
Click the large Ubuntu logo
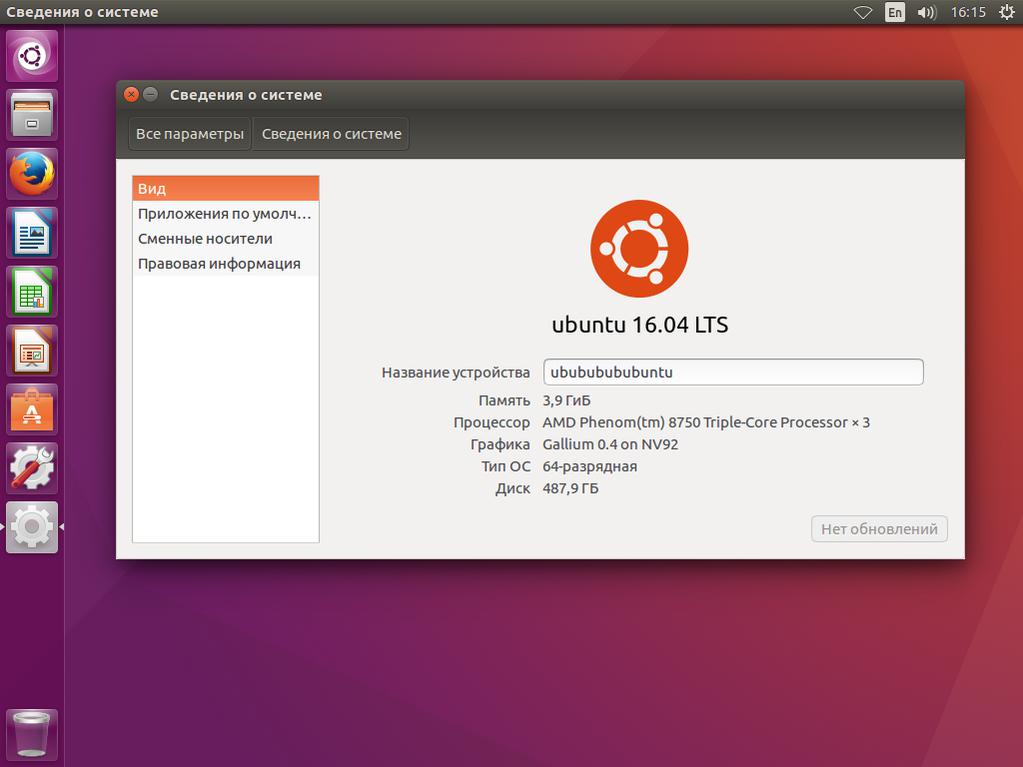[x=639, y=248]
